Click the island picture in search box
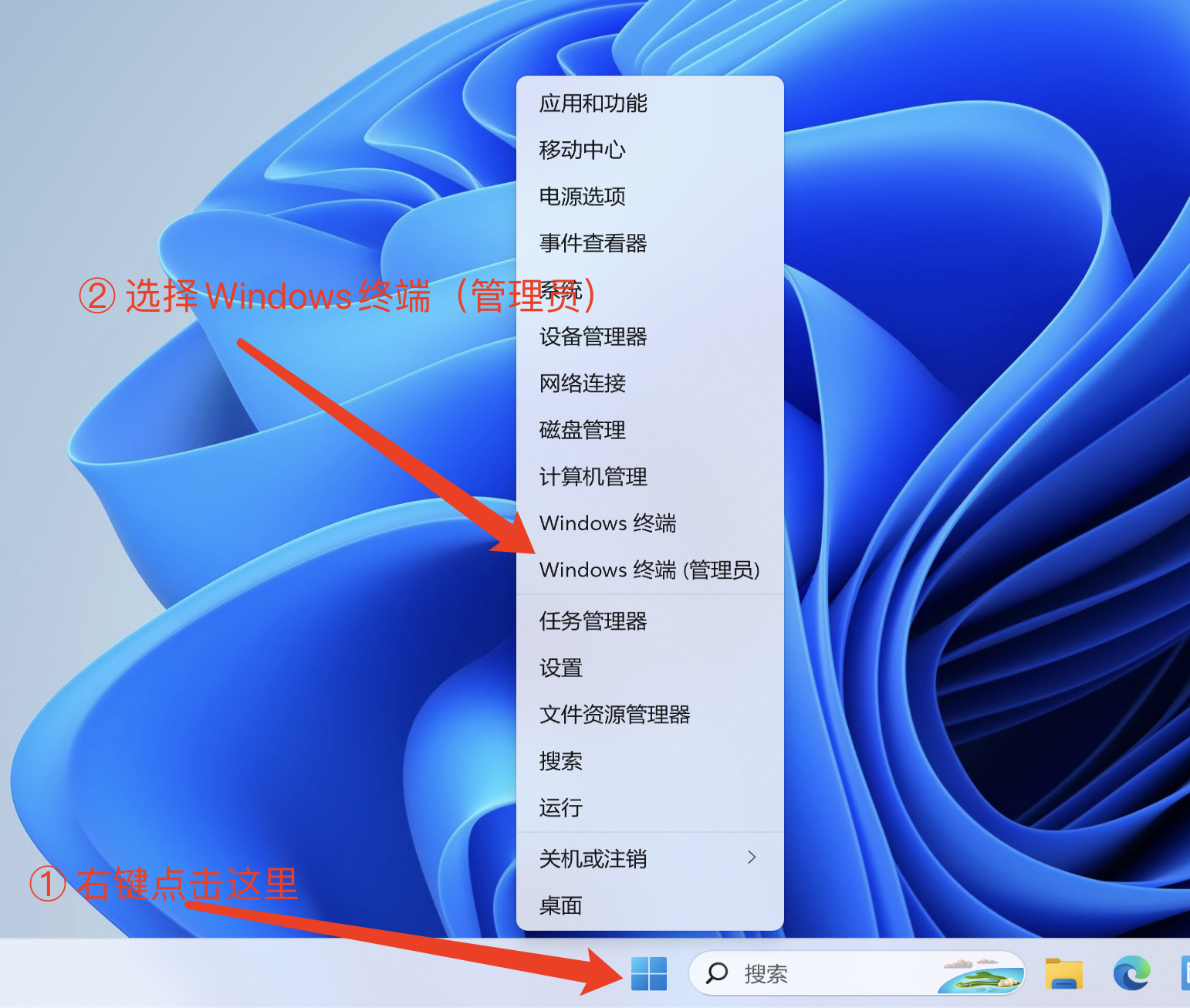The image size is (1190, 1008). coord(980,974)
